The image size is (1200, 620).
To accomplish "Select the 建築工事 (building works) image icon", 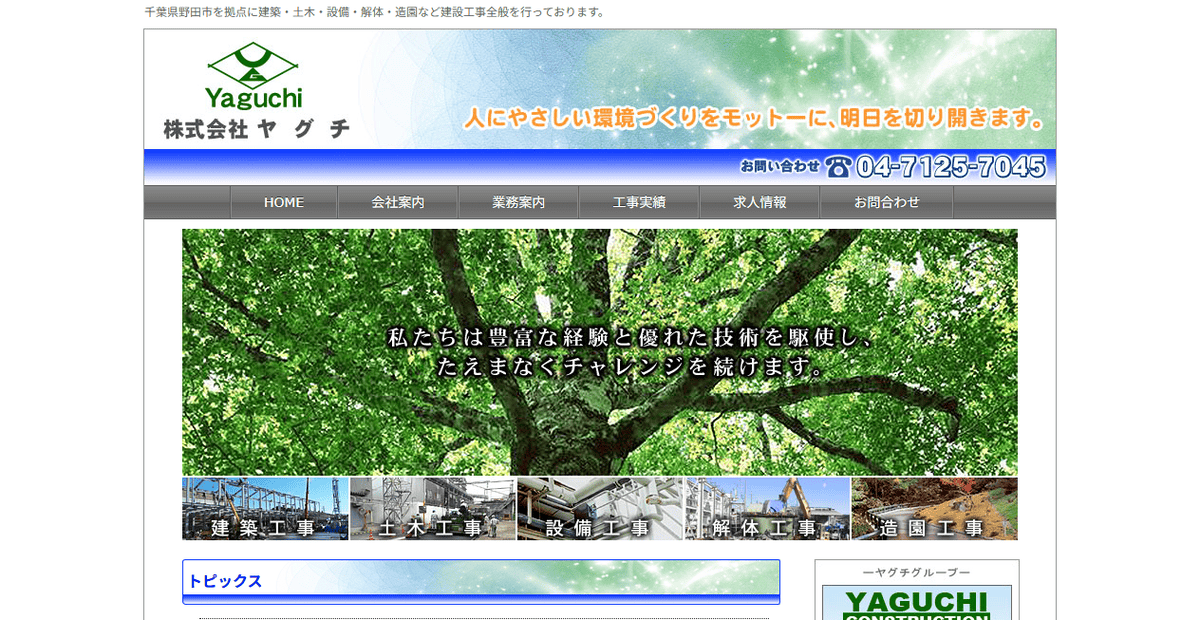I will click(264, 510).
